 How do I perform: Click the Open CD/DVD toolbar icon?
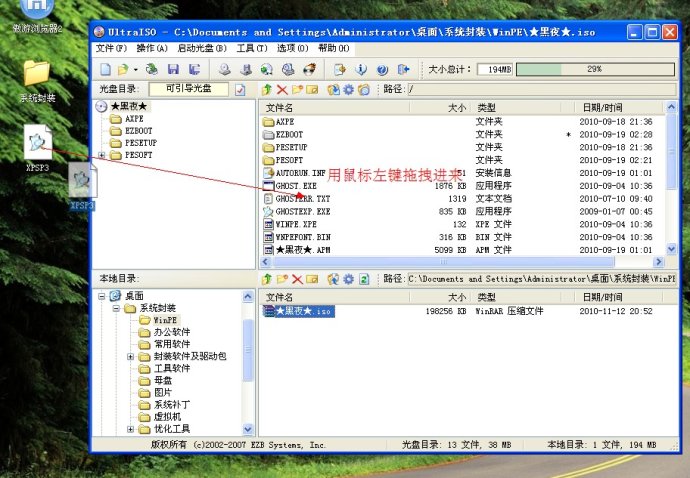coord(152,70)
